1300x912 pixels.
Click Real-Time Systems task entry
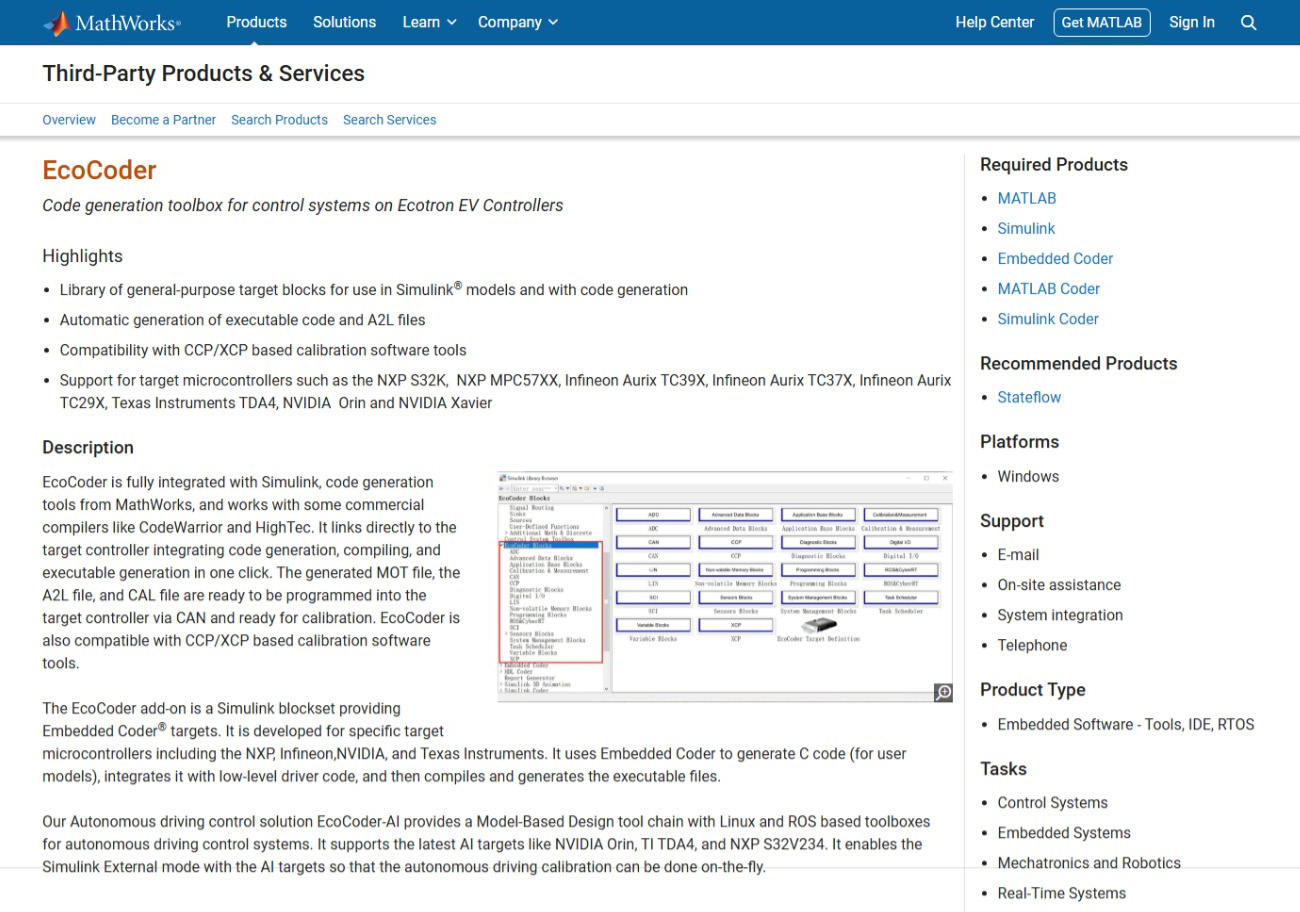tap(1061, 893)
